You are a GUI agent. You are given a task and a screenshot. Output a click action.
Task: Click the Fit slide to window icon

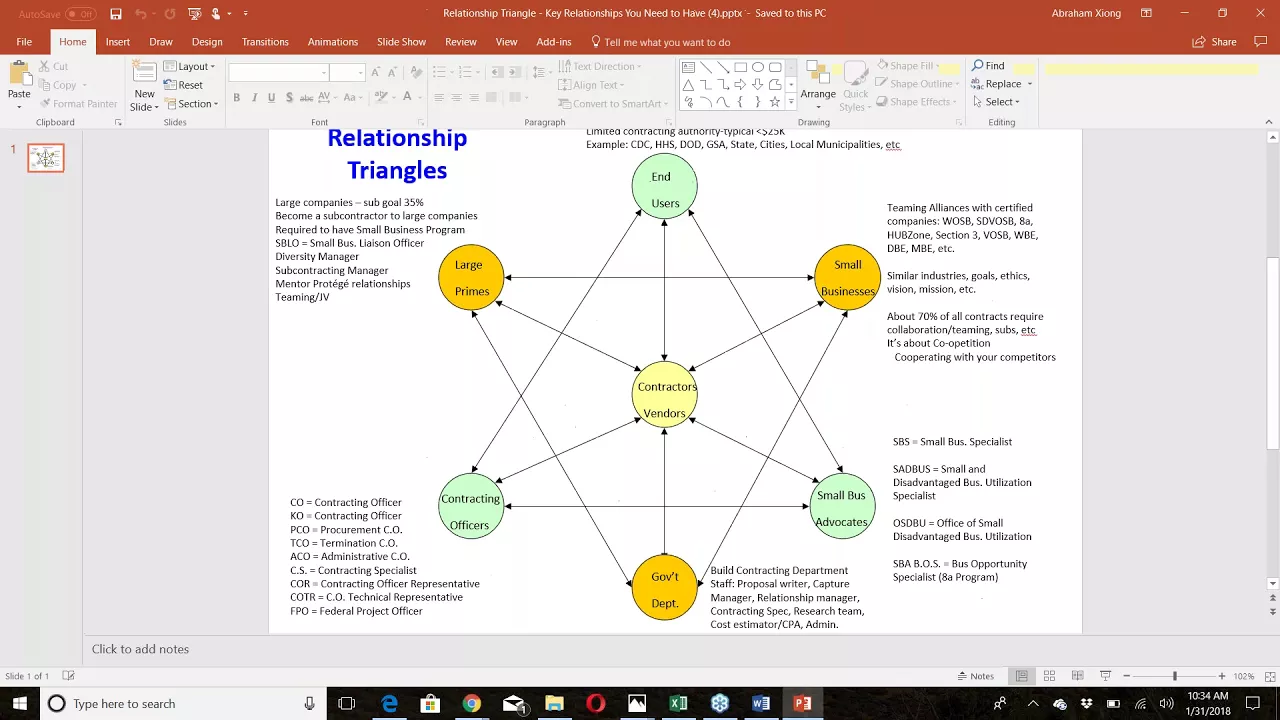click(x=1268, y=676)
